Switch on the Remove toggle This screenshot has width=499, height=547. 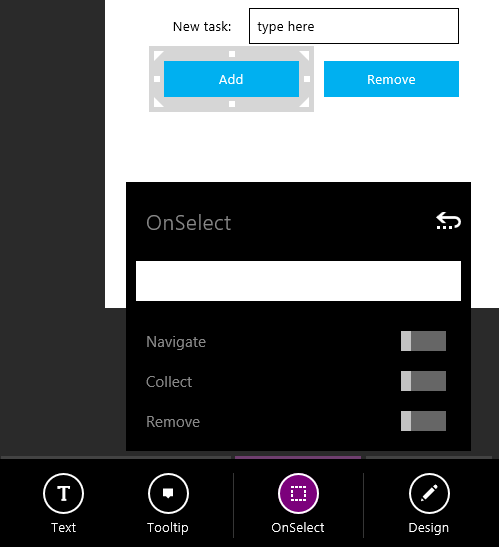pyautogui.click(x=423, y=421)
